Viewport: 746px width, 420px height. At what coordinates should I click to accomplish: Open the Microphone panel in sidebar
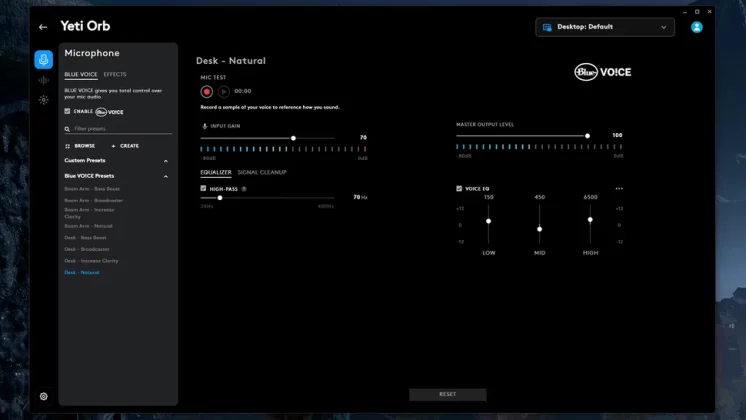43,59
